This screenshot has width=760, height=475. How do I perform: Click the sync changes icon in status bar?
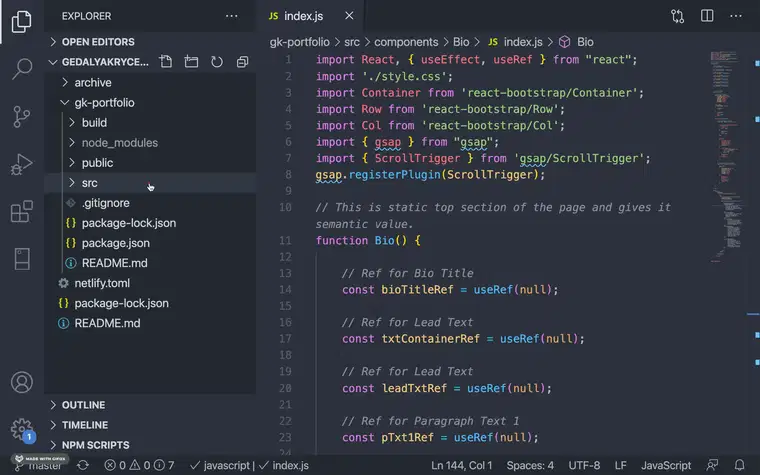(83, 465)
